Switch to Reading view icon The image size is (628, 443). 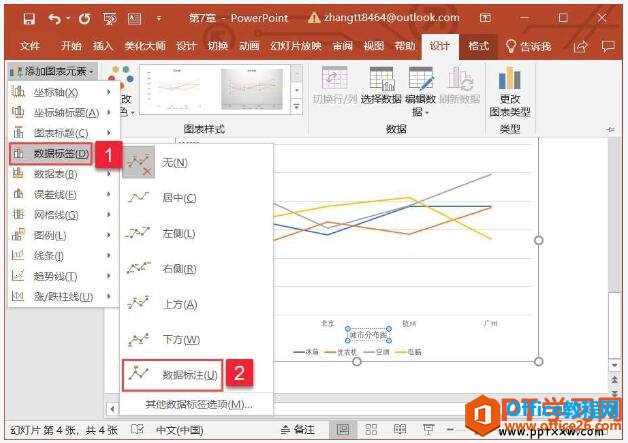coord(400,430)
